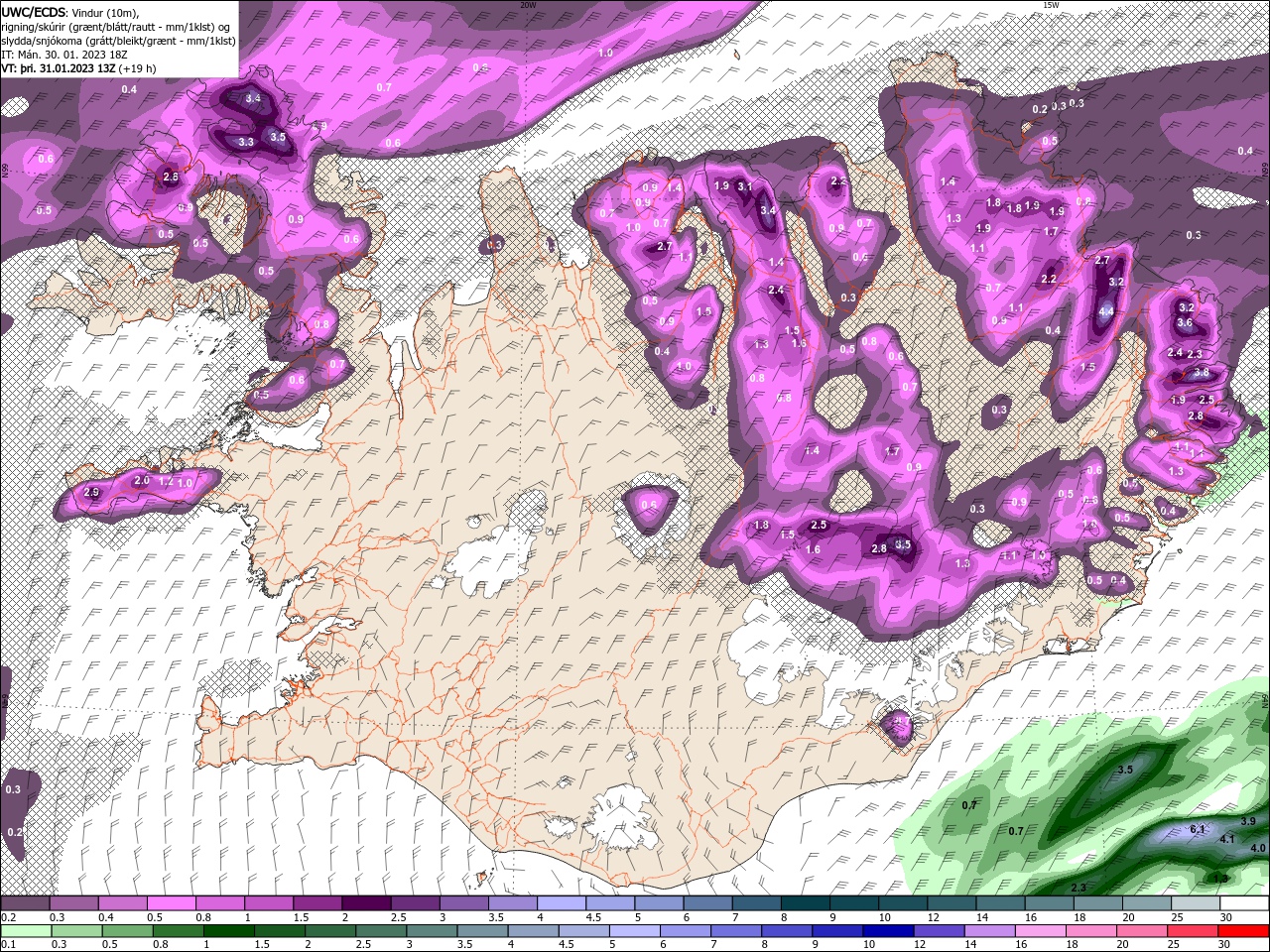The width and height of the screenshot is (1270, 952).
Task: Click the lavender 14 mm rain swatch
Action: pos(988,931)
